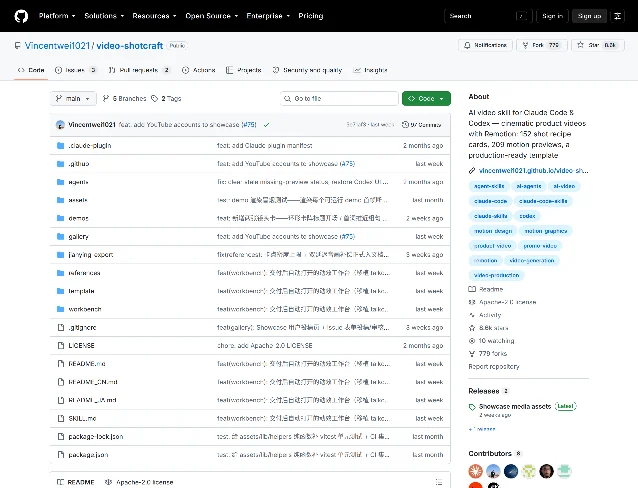The image size is (638, 488).
Task: Open the Enterprise dropdown
Action: tap(268, 16)
